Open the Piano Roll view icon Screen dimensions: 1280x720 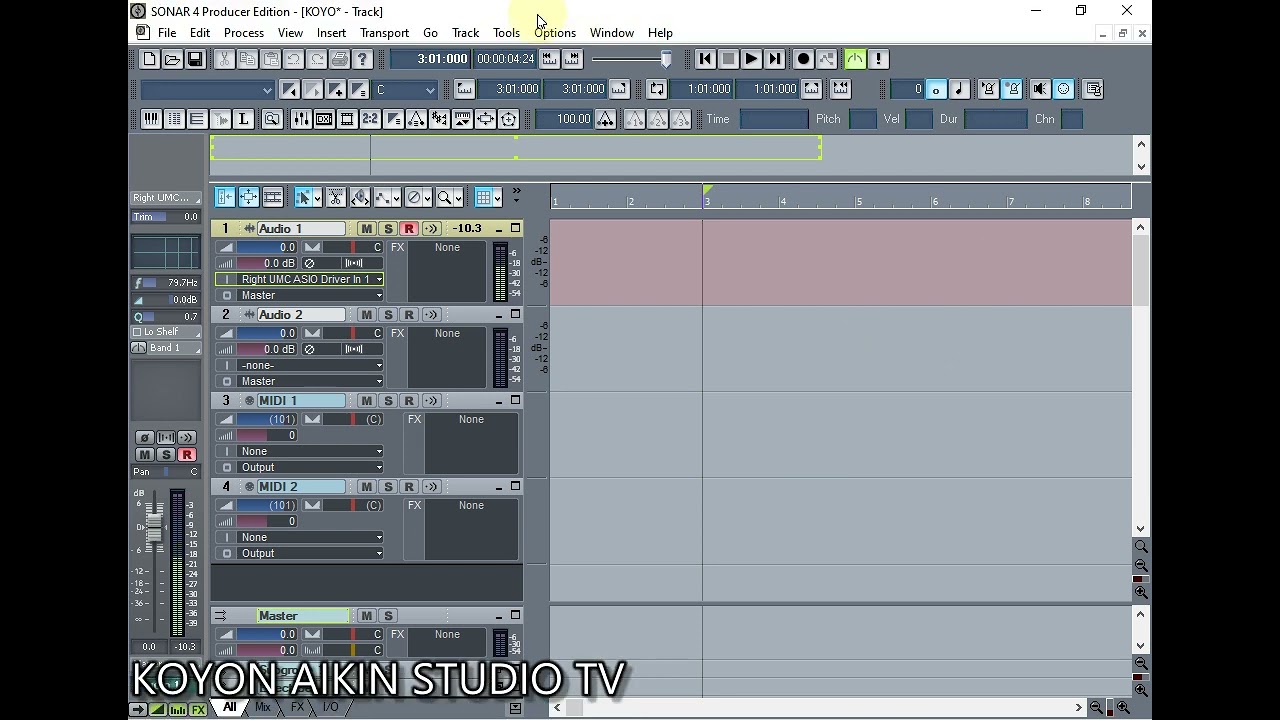tap(150, 119)
